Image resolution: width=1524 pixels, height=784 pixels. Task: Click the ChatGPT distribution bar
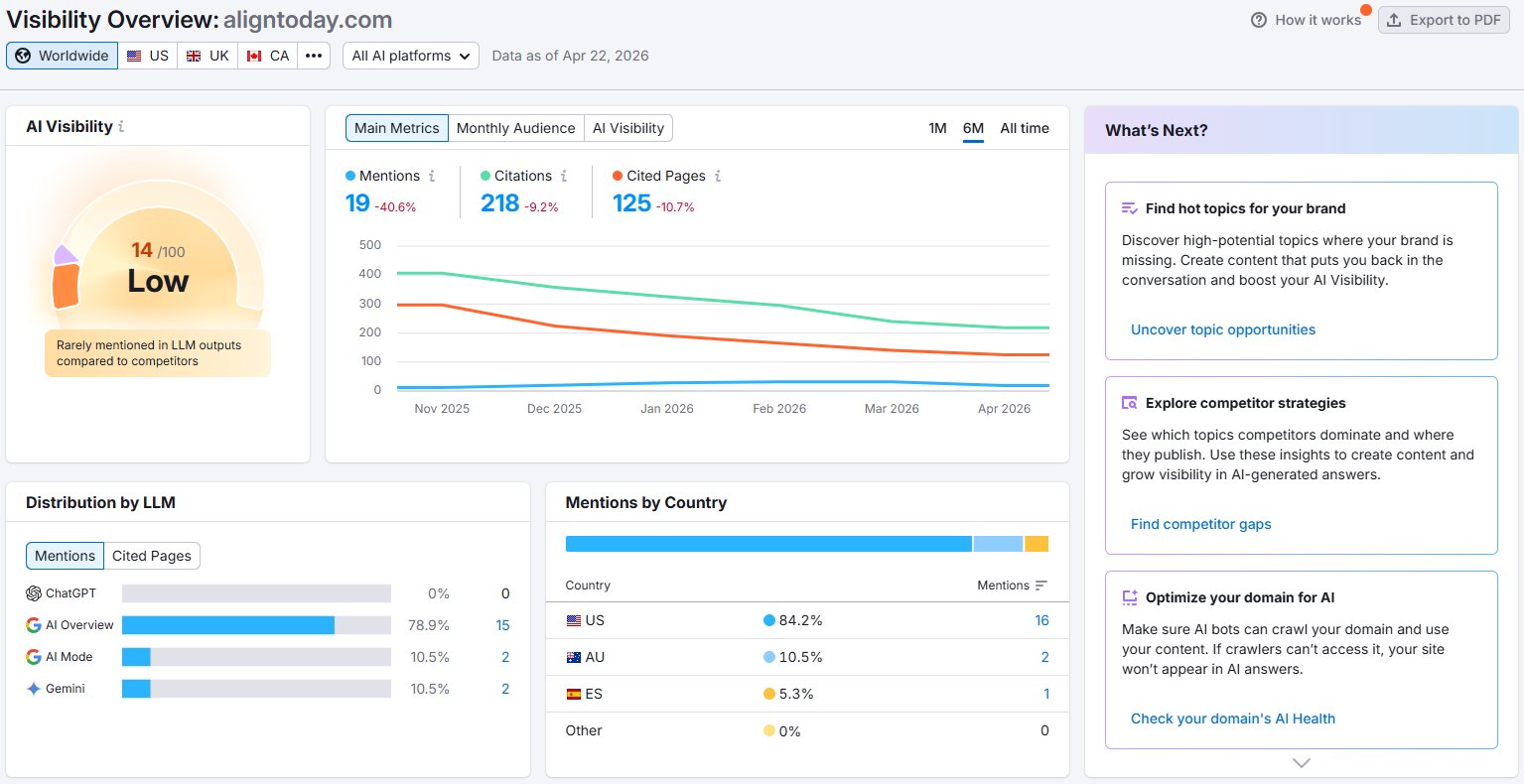pos(256,593)
